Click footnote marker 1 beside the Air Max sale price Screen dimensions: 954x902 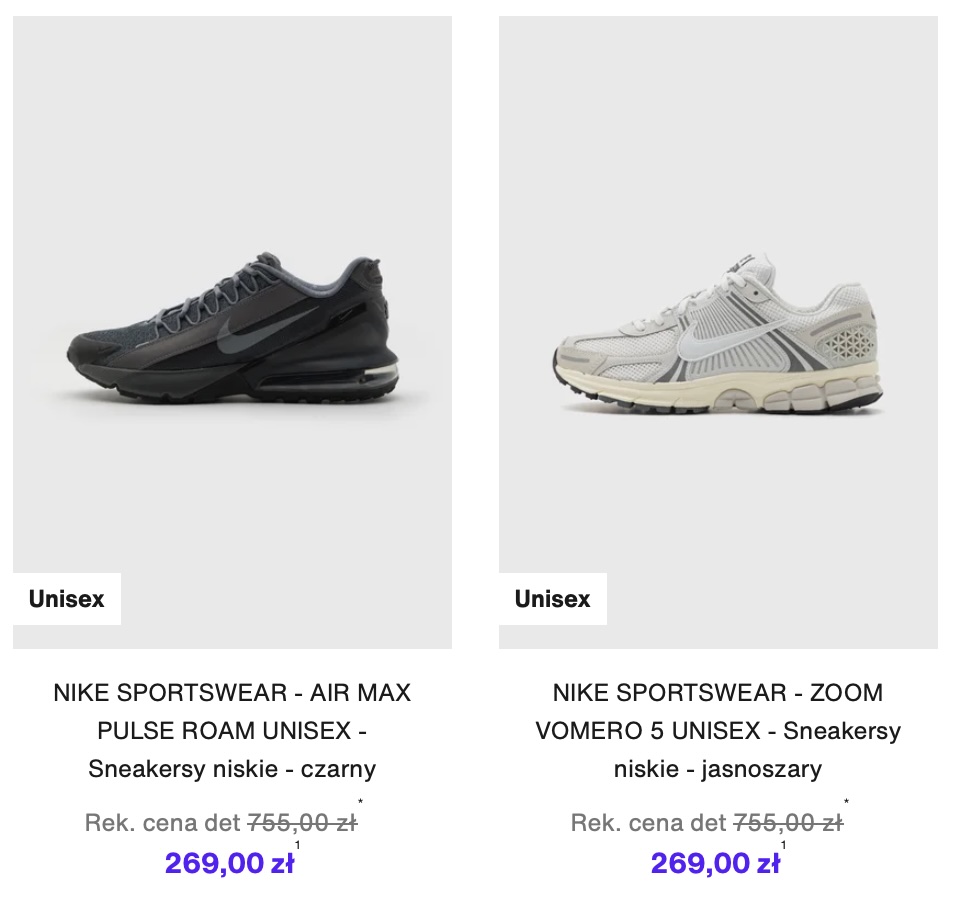pos(297,846)
